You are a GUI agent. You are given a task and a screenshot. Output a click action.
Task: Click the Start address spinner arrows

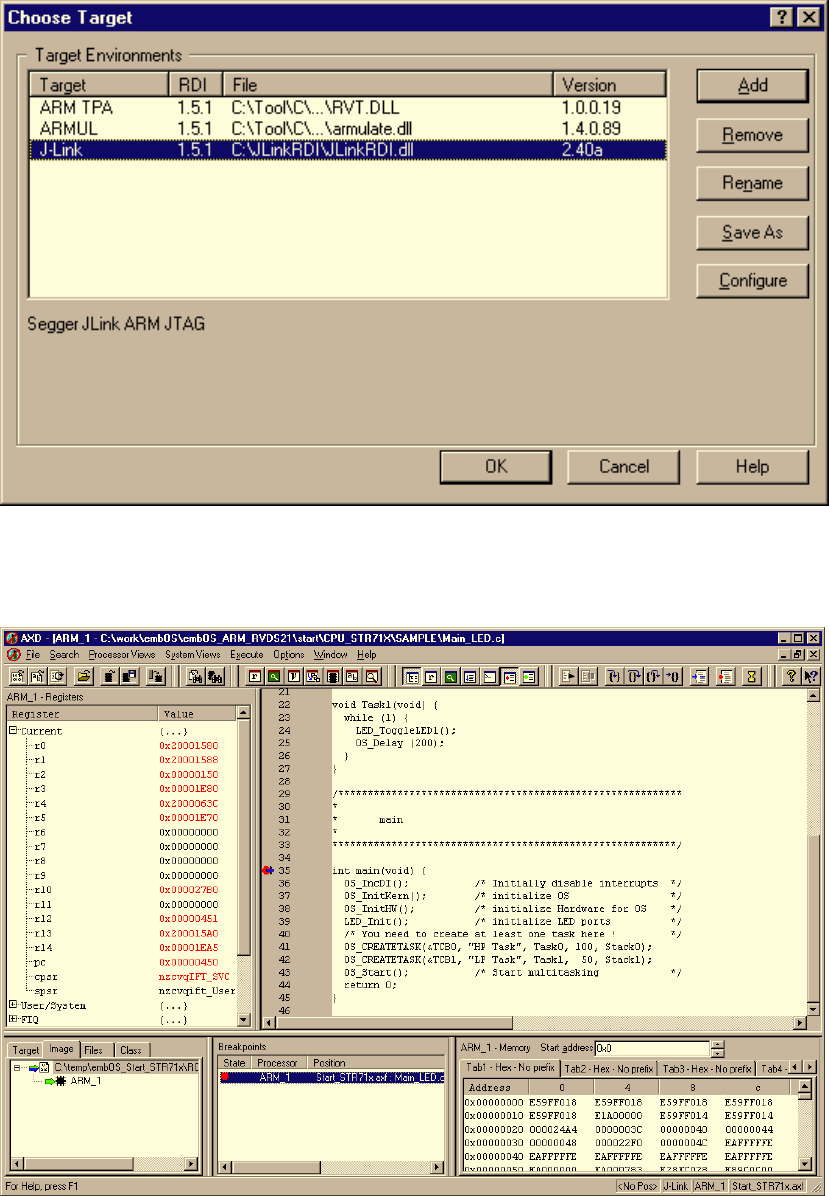point(717,1049)
